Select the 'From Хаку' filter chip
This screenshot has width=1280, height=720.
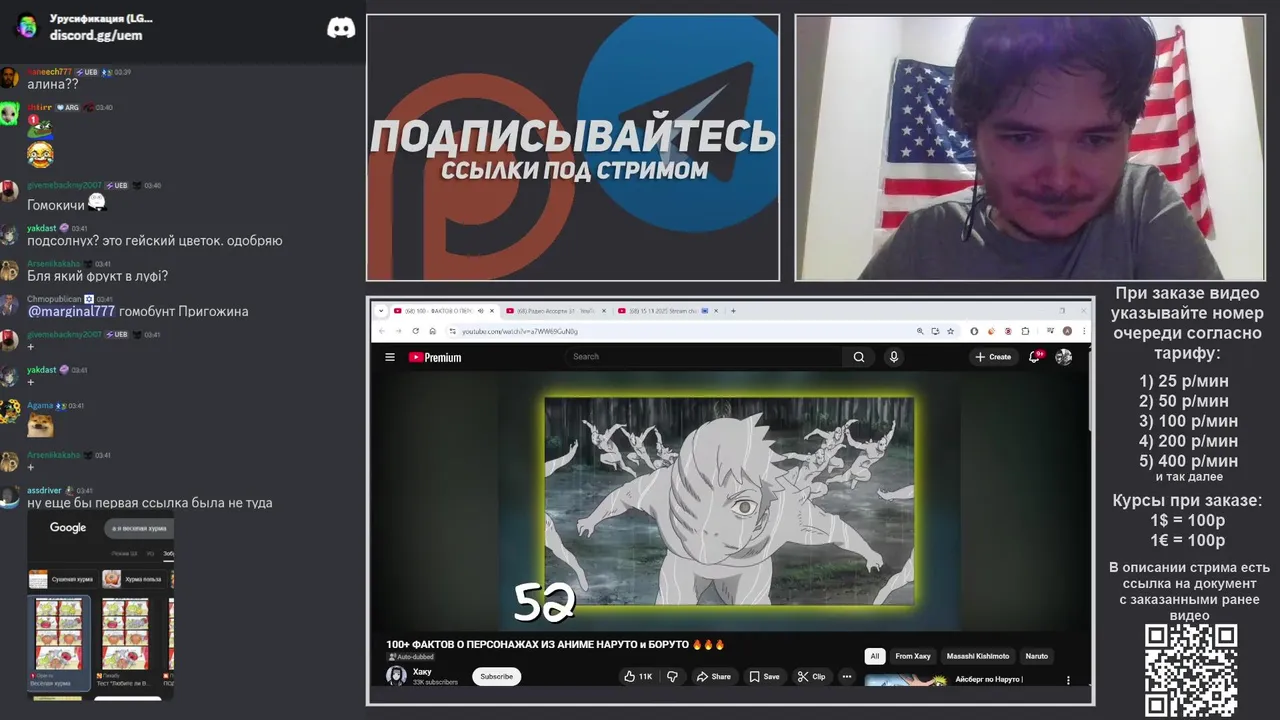pos(913,656)
